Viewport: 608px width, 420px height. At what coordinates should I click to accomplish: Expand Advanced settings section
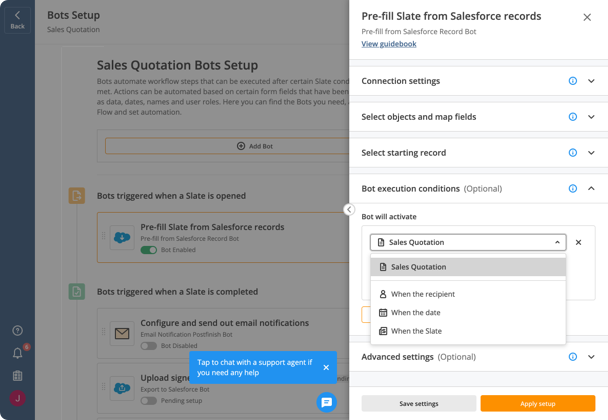click(x=591, y=357)
